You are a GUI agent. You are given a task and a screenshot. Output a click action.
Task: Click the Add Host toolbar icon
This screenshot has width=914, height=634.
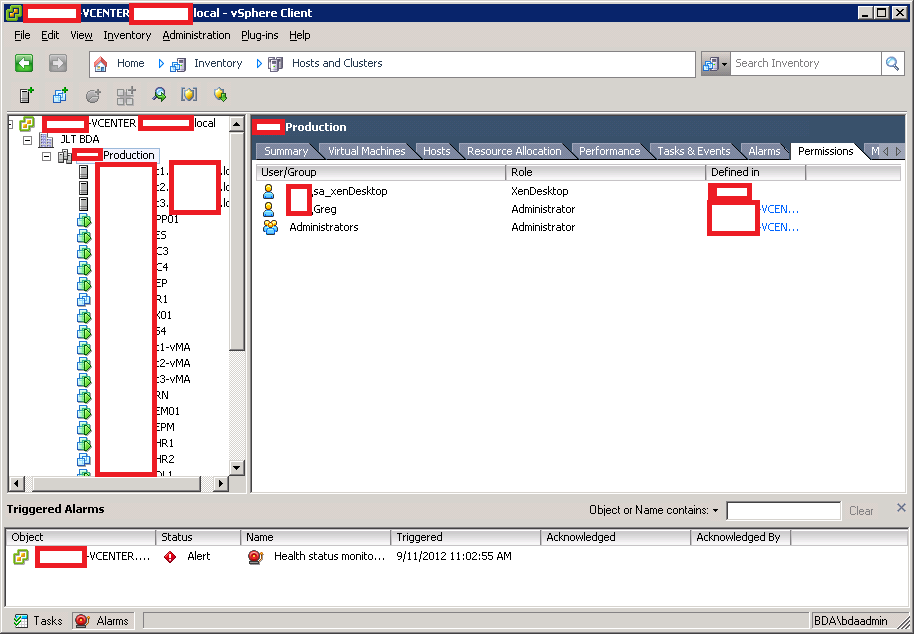pos(27,95)
